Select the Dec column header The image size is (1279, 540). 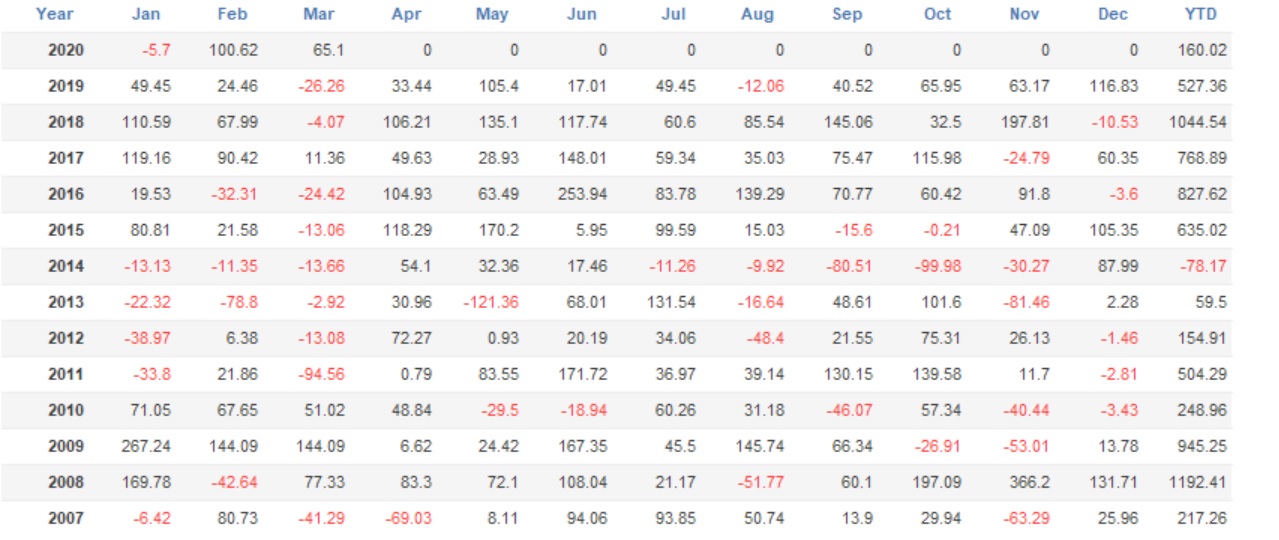pos(1113,14)
